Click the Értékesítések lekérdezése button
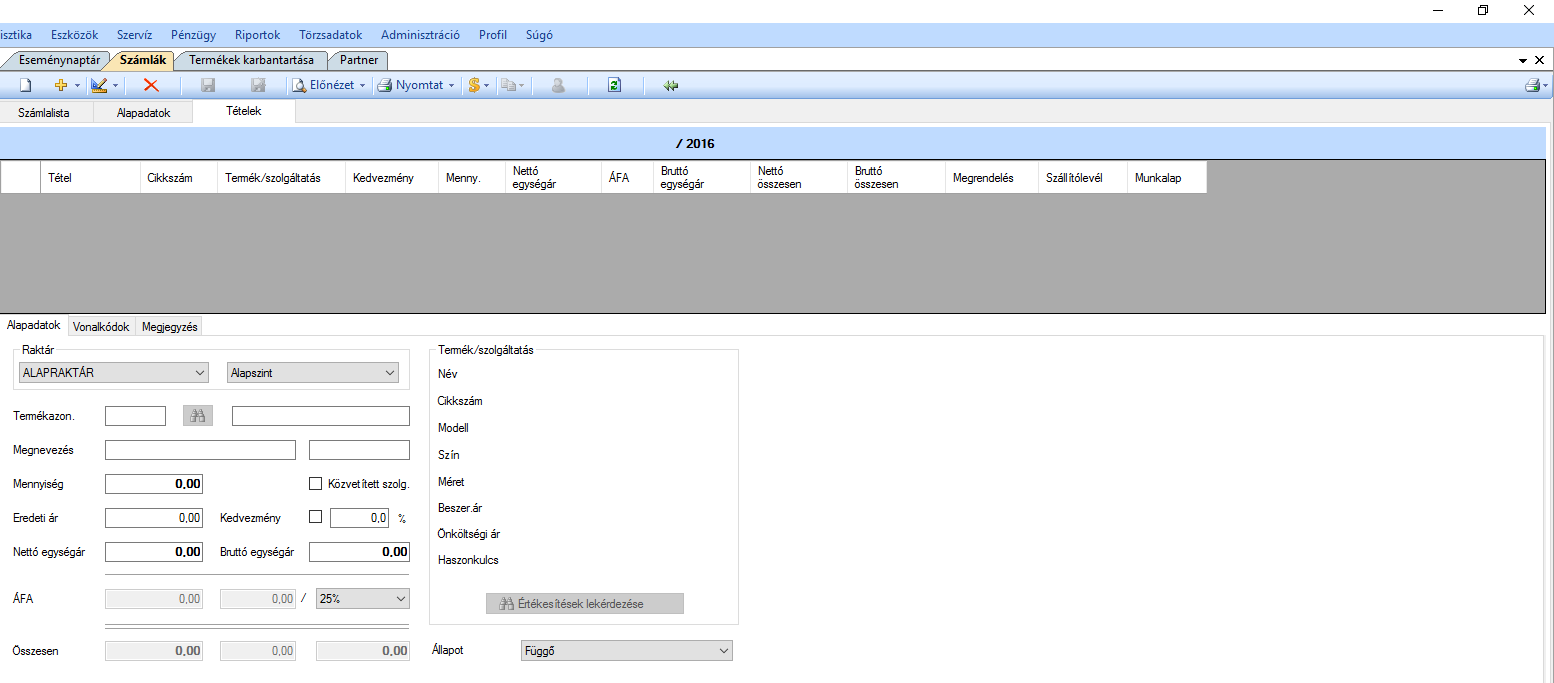The width and height of the screenshot is (1554, 683). [585, 603]
